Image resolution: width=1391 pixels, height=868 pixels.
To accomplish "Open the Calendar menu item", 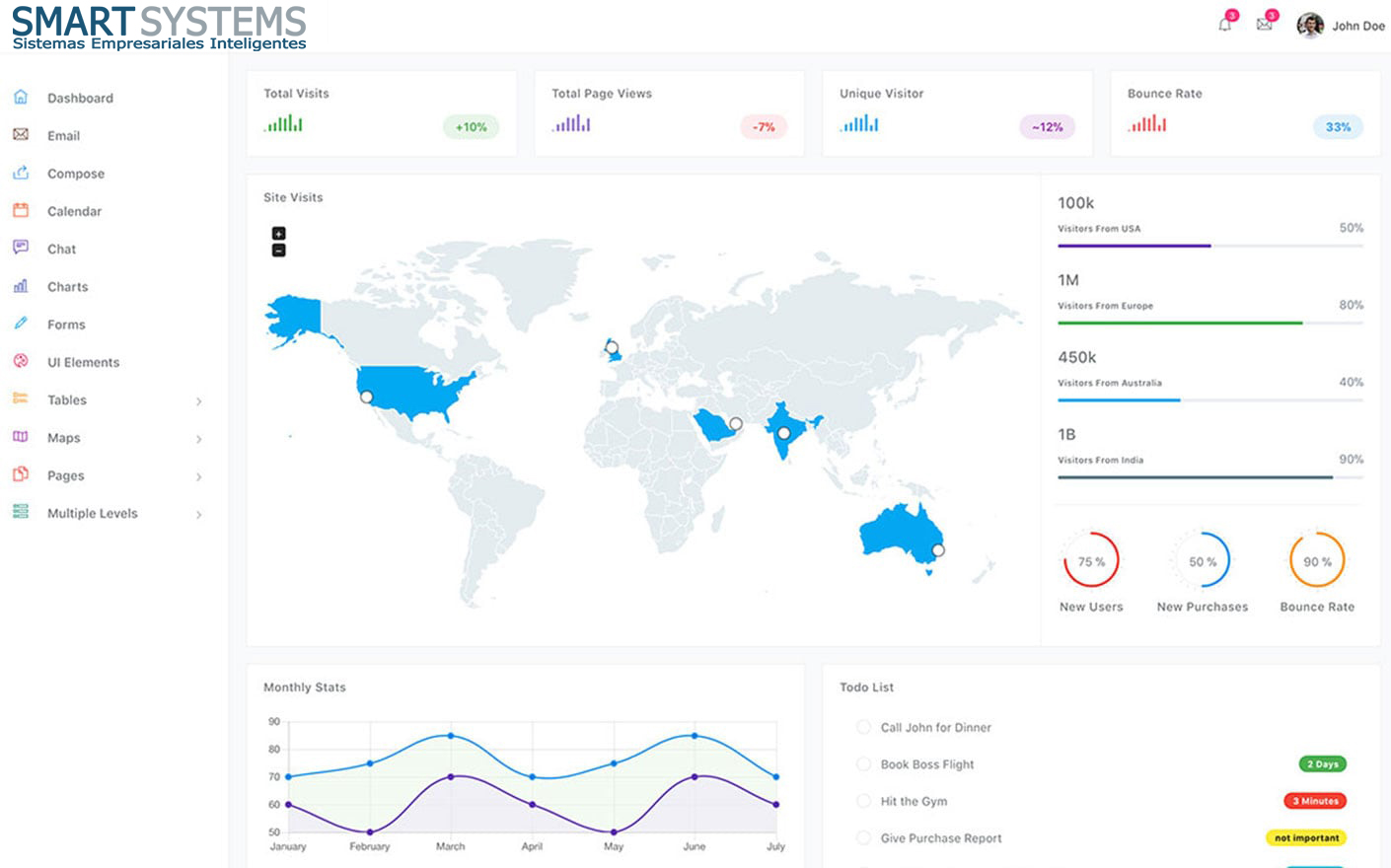I will tap(74, 211).
